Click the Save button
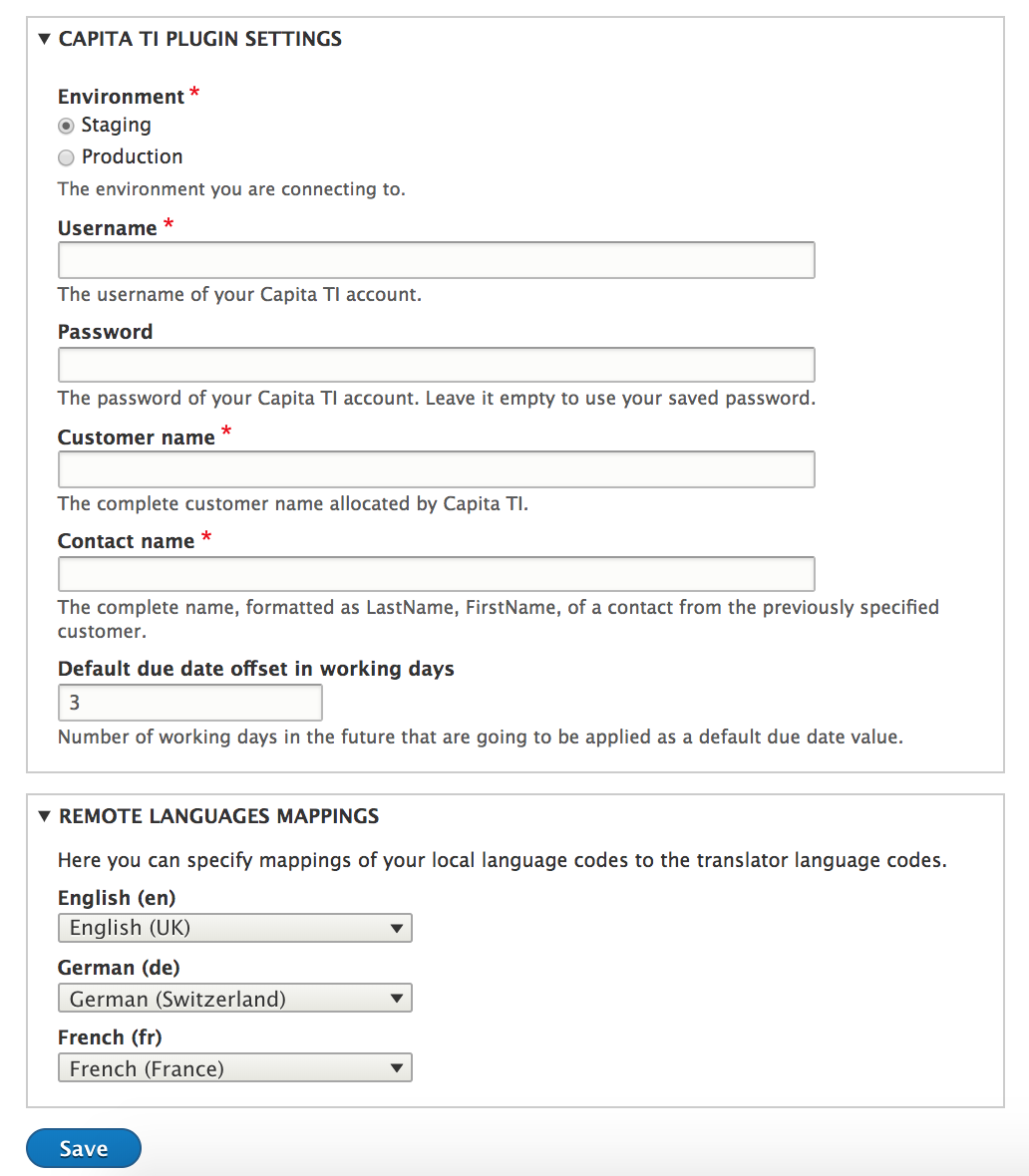Image resolution: width=1029 pixels, height=1176 pixels. click(83, 1148)
